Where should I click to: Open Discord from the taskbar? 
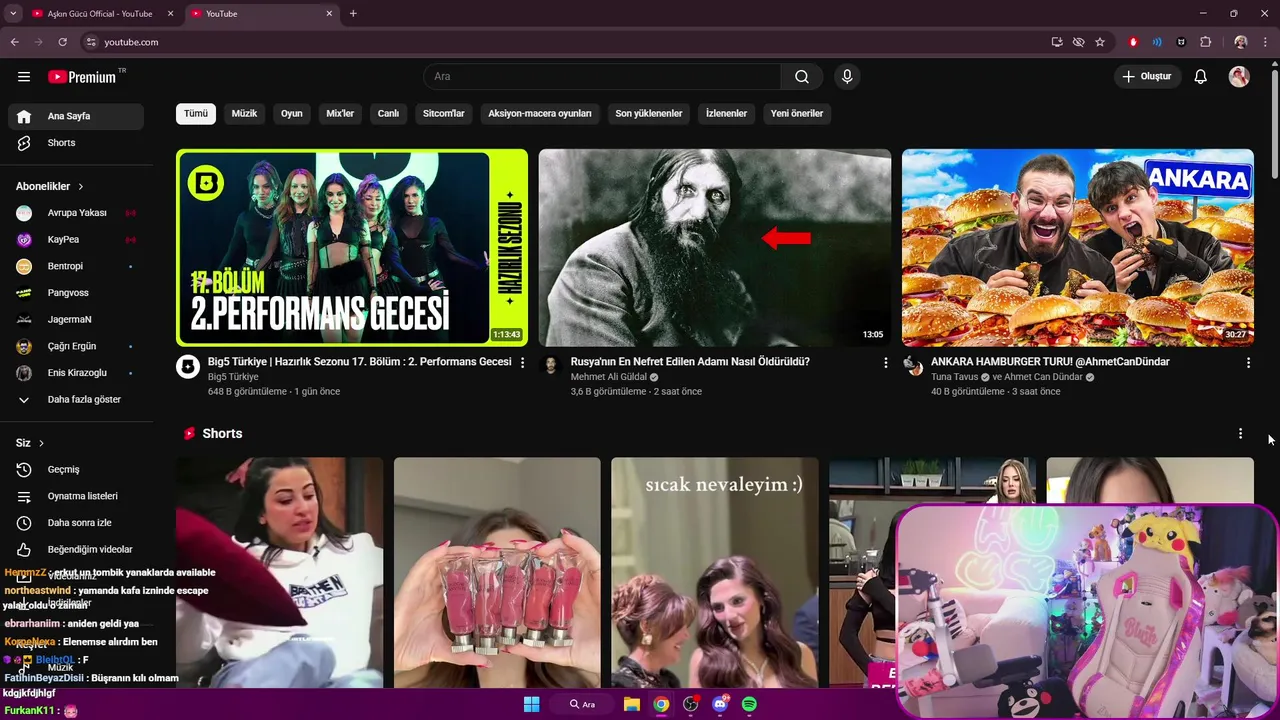tap(720, 704)
